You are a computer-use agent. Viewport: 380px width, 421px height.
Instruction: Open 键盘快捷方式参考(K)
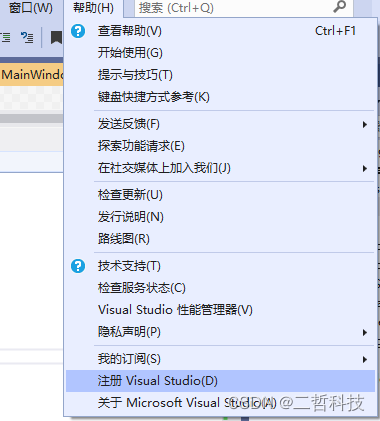click(x=220, y=97)
